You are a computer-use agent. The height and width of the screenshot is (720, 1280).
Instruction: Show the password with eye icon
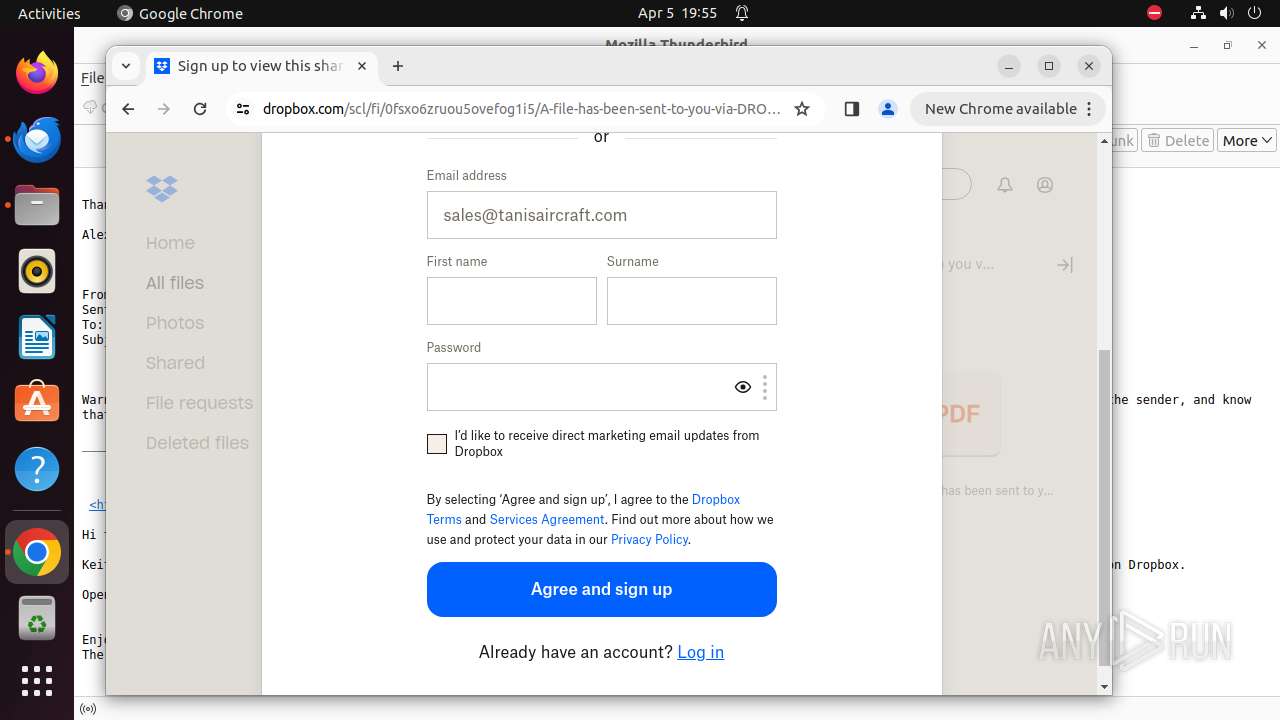pos(743,387)
